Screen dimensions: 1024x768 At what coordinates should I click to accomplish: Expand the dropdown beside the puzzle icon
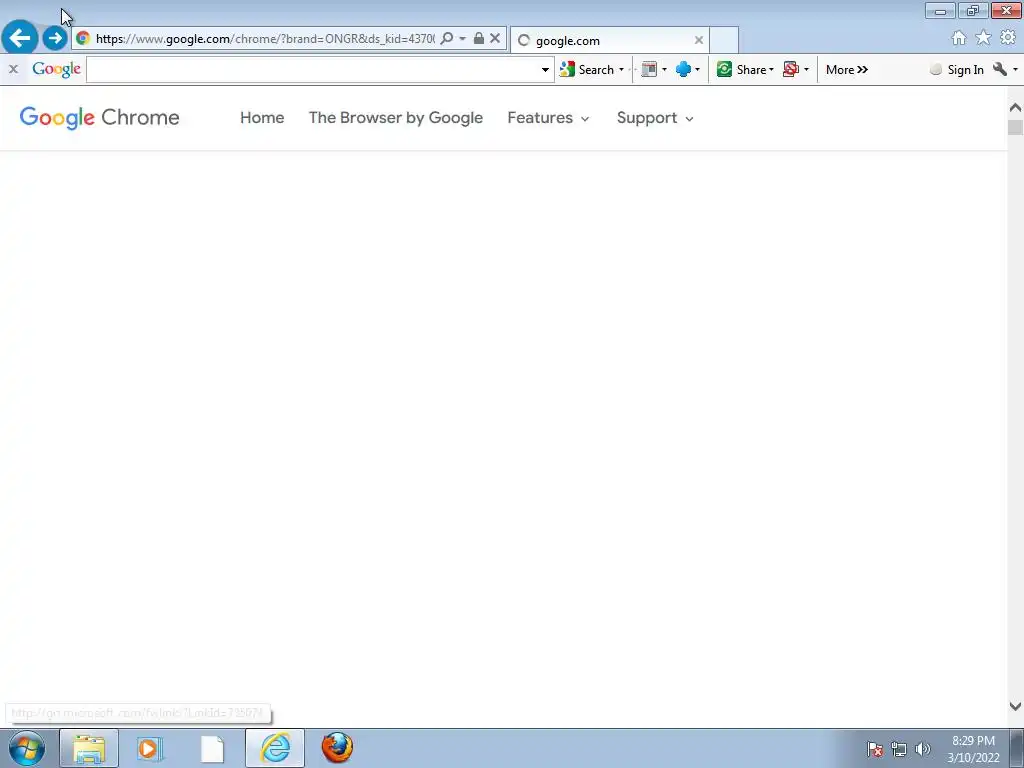697,69
